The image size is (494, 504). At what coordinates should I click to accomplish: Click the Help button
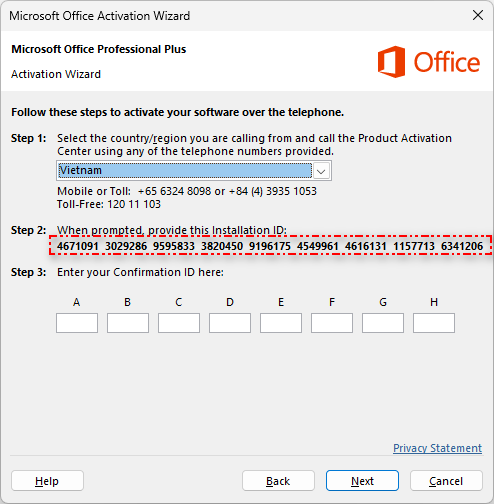coord(47,481)
